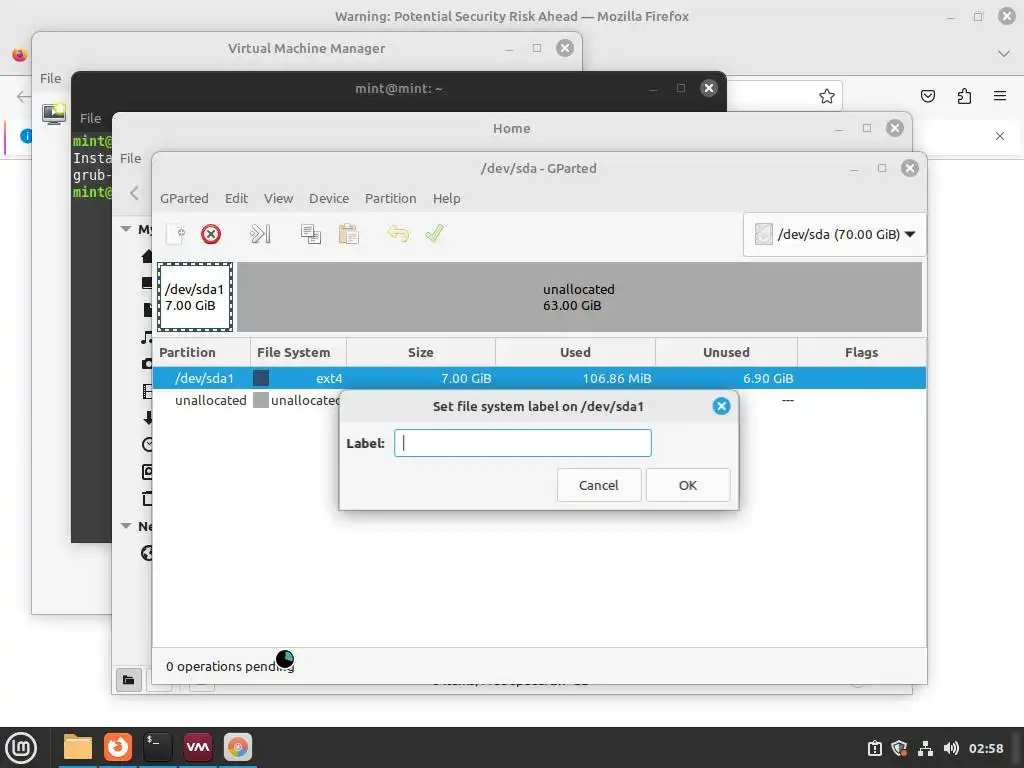Image resolution: width=1024 pixels, height=768 pixels.
Task: Click the new virtual machine monitor icon
Action: click(x=54, y=114)
